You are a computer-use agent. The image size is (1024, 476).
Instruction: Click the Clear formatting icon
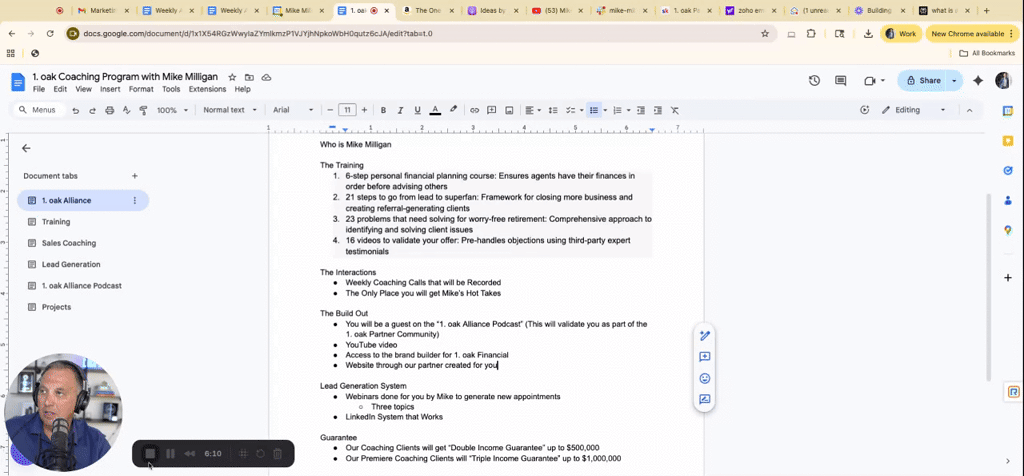pyautogui.click(x=675, y=110)
